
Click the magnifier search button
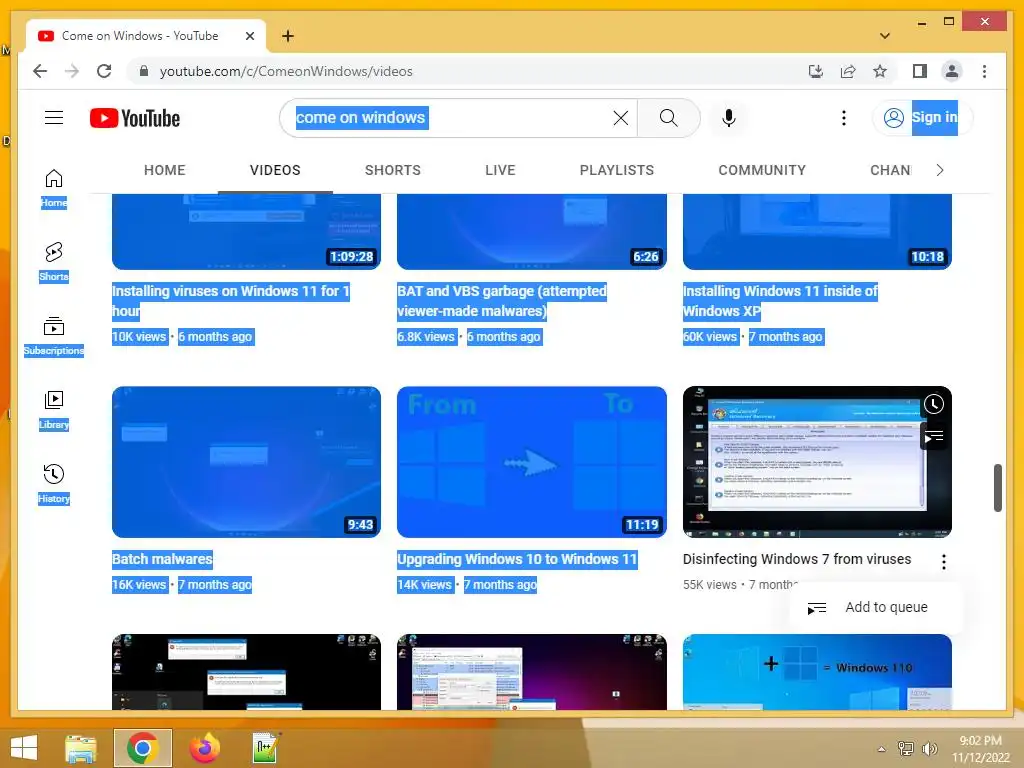pyautogui.click(x=668, y=118)
